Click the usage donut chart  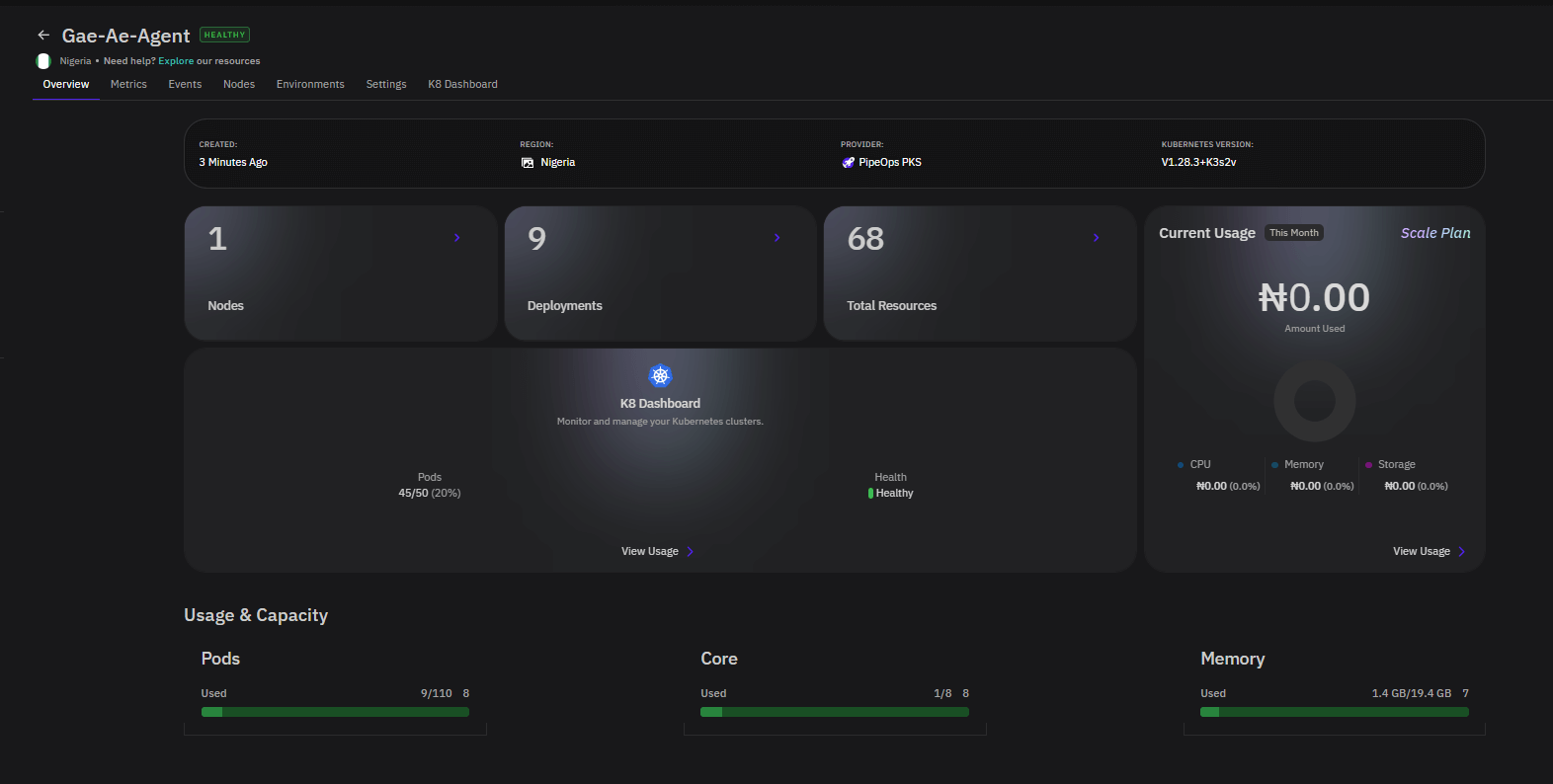coord(1315,401)
